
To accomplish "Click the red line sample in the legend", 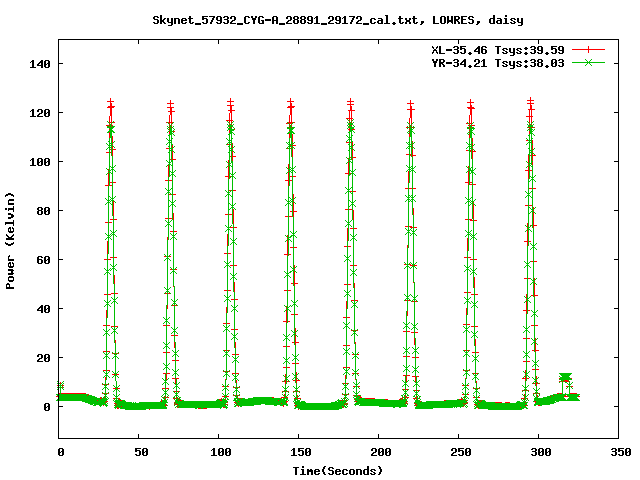I will [588, 50].
